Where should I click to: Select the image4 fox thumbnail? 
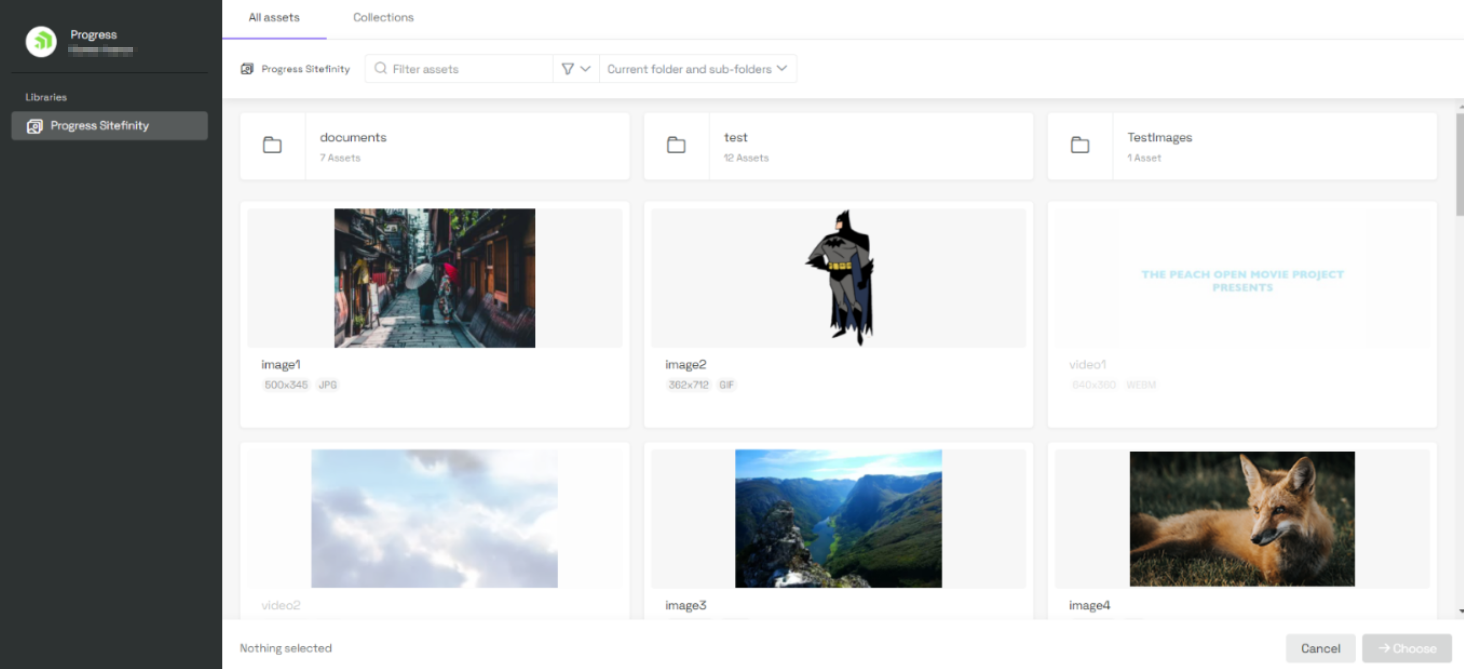pyautogui.click(x=1242, y=518)
